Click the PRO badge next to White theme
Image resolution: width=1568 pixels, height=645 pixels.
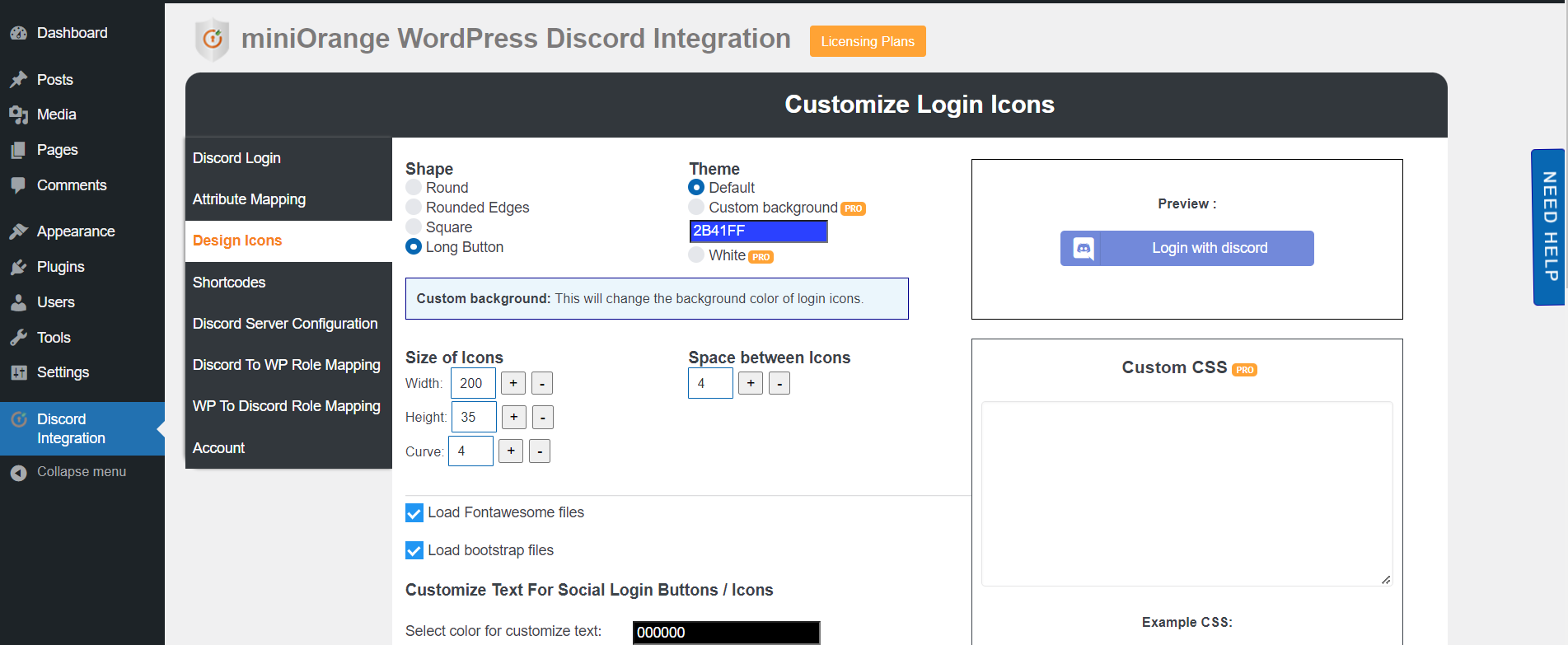point(761,257)
